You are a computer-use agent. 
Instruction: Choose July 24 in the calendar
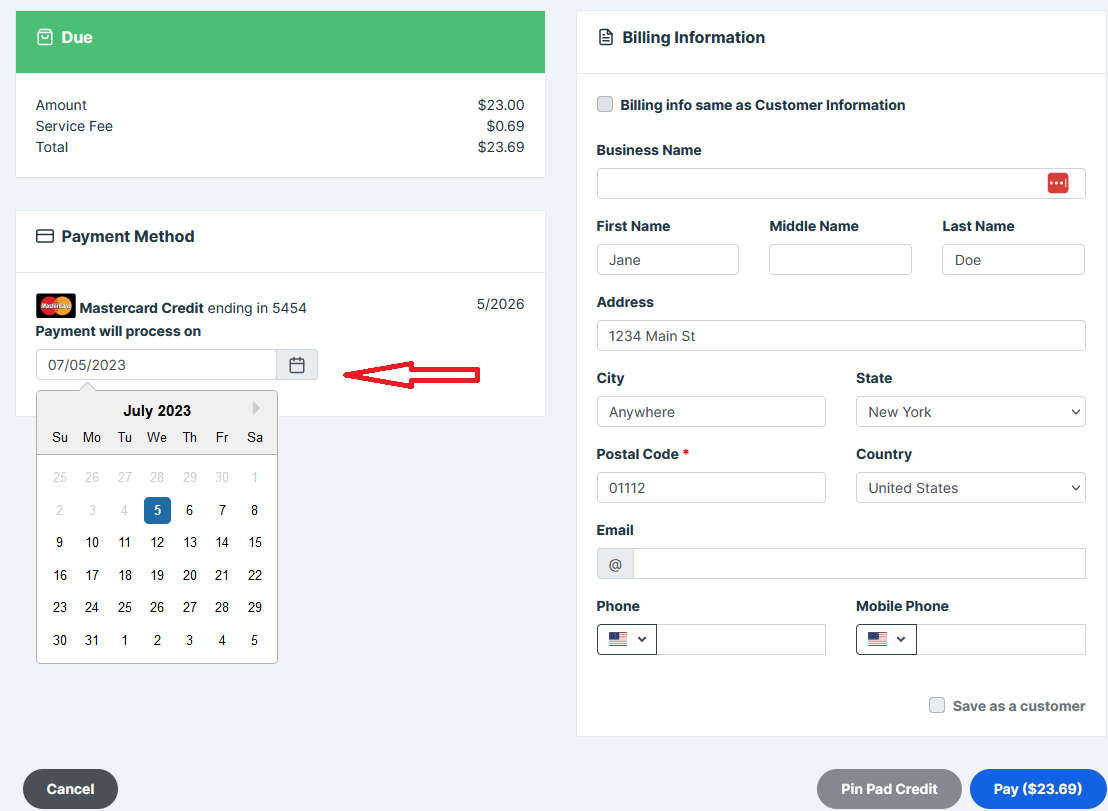(x=92, y=608)
